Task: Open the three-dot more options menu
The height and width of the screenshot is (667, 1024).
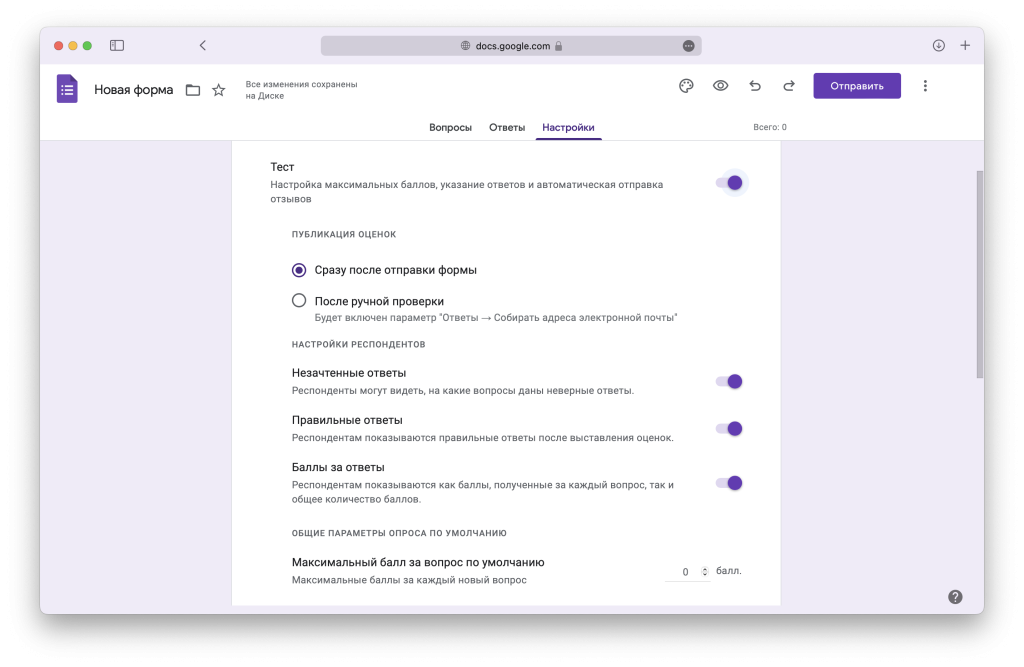Action: 925,86
